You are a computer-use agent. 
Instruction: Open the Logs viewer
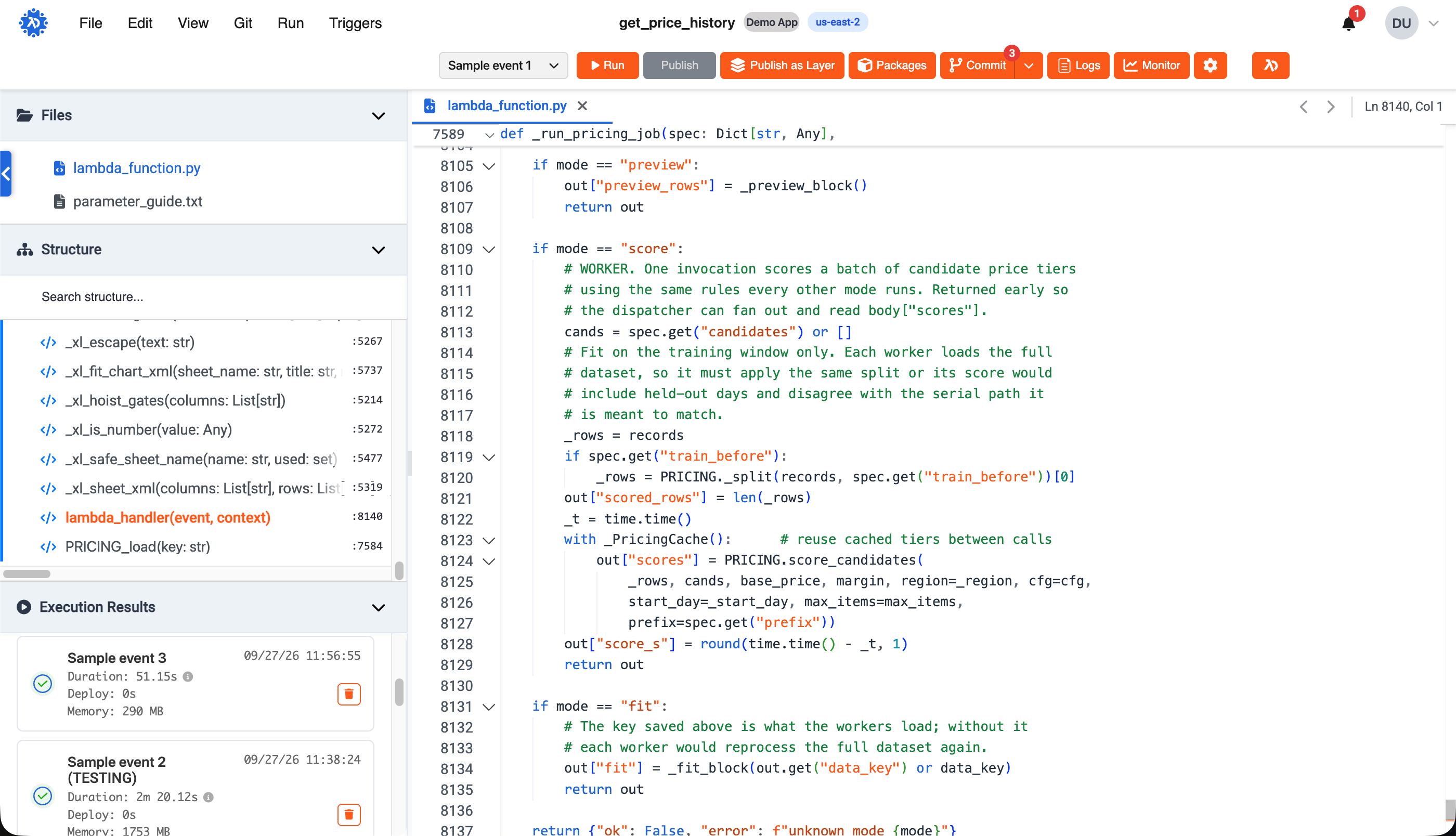pos(1077,66)
